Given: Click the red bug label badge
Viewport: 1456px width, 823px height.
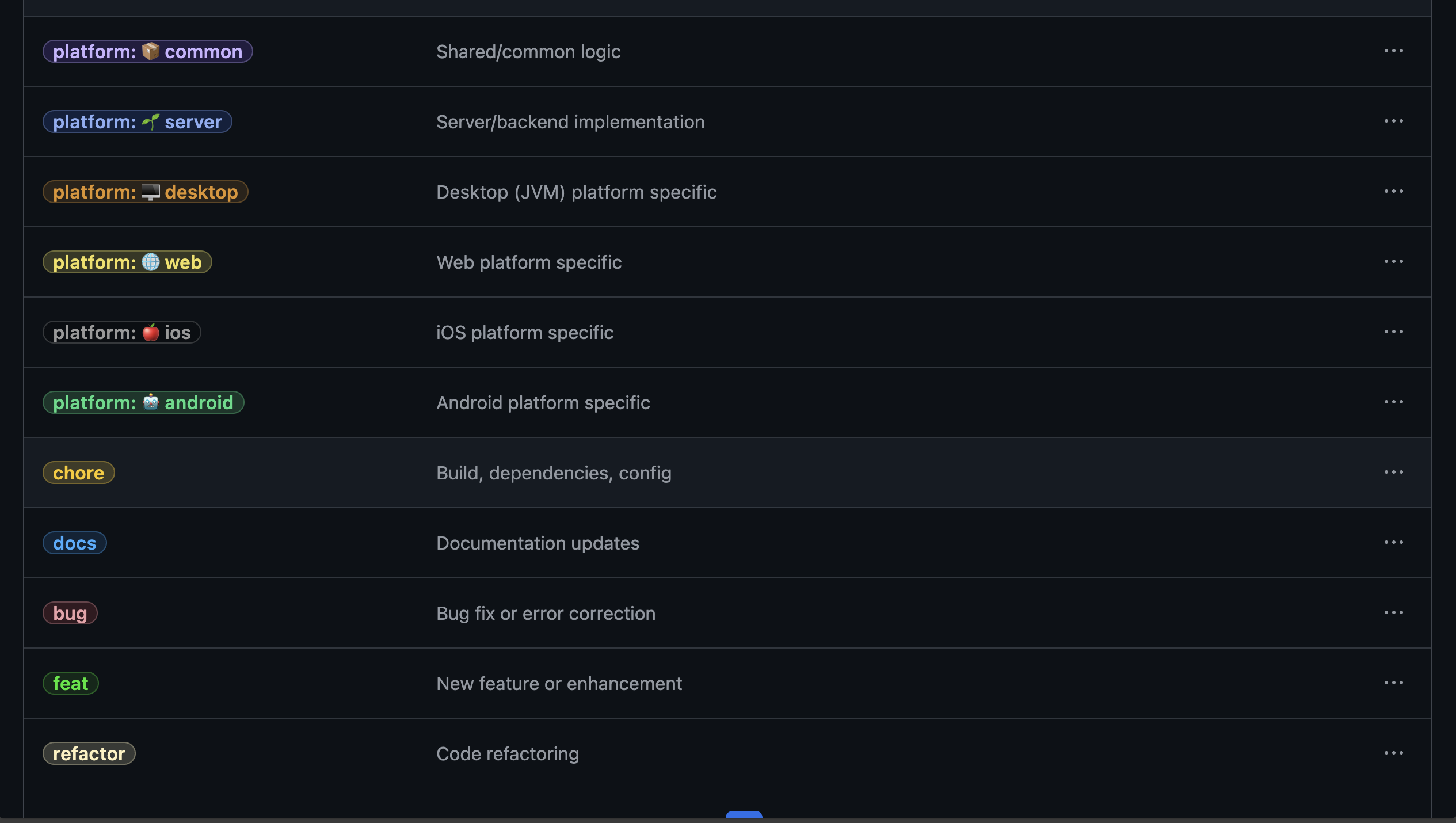Looking at the screenshot, I should 70,614.
